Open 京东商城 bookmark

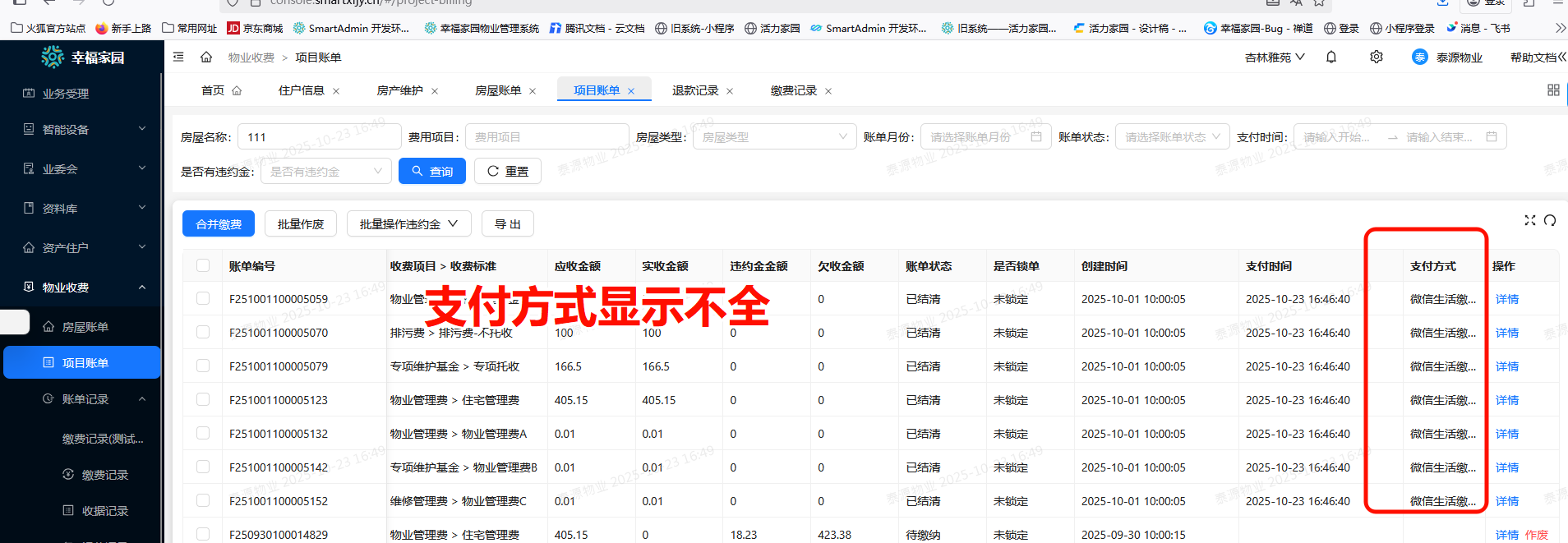[255, 28]
